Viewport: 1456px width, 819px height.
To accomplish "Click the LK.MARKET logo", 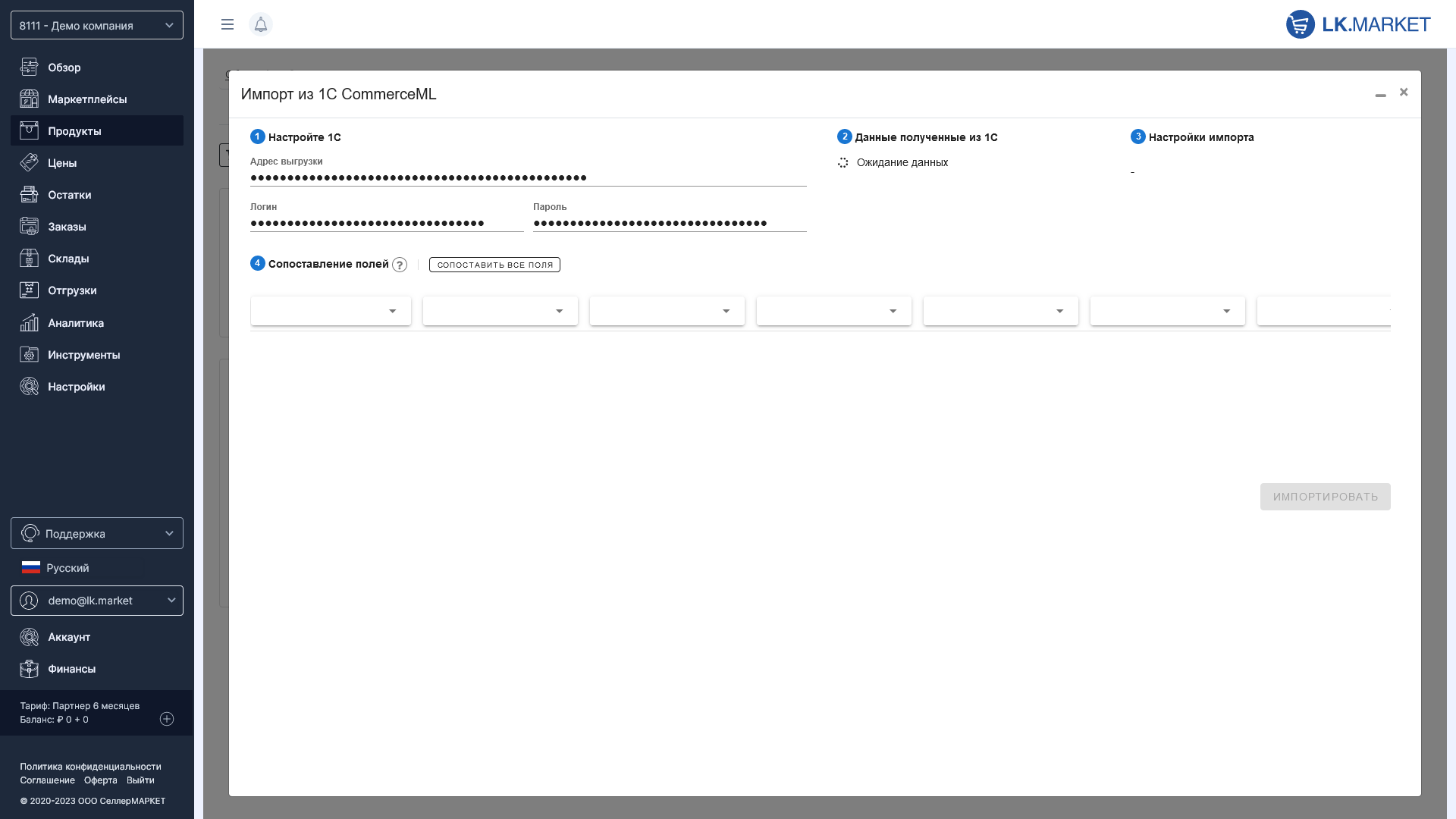I will (1358, 24).
